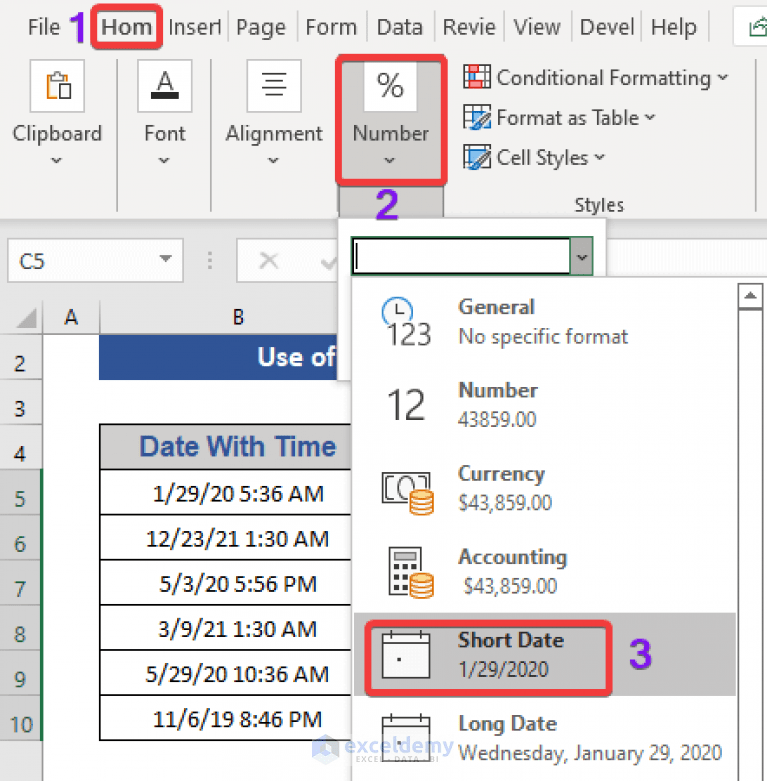Viewport: 767px width, 781px height.
Task: Expand the Font group chevron
Action: point(164,160)
